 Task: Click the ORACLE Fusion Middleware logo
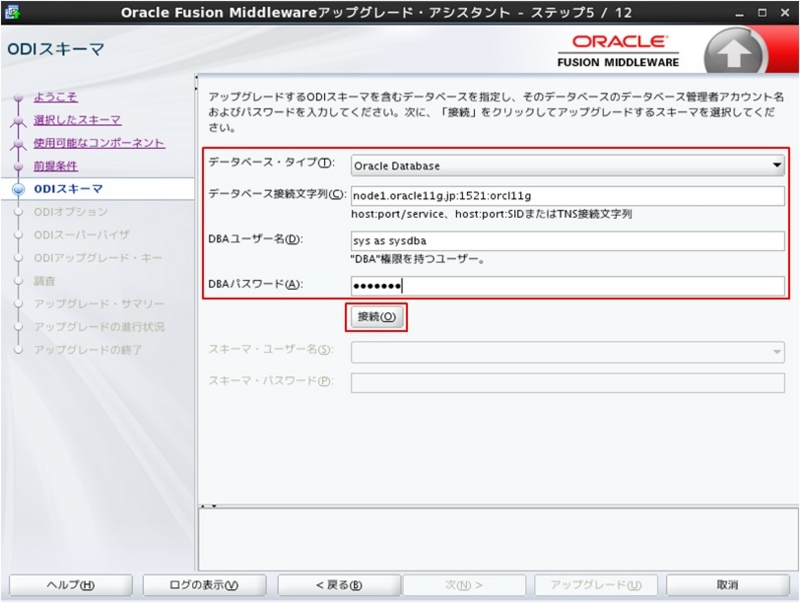[618, 51]
